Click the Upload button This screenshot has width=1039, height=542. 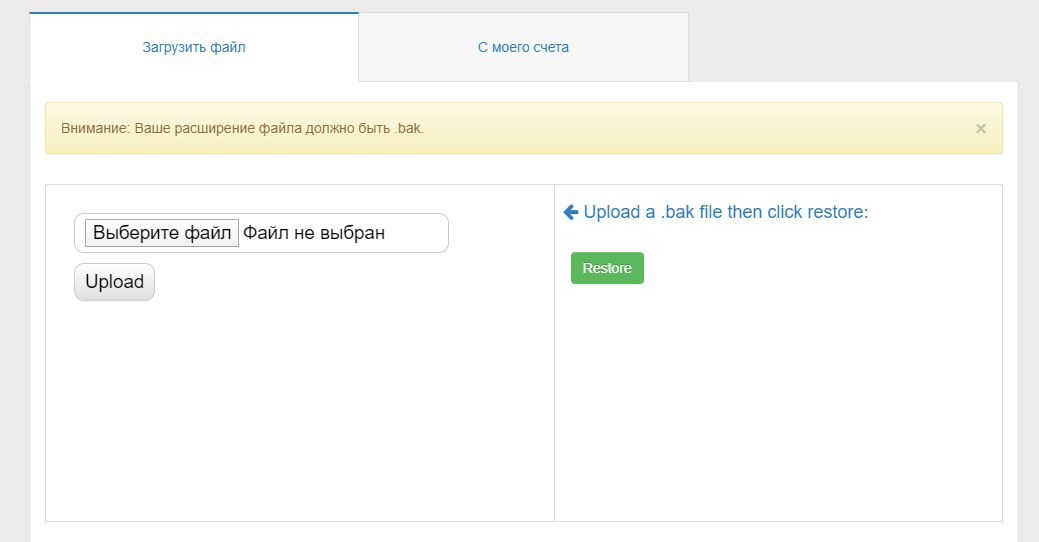coord(114,282)
